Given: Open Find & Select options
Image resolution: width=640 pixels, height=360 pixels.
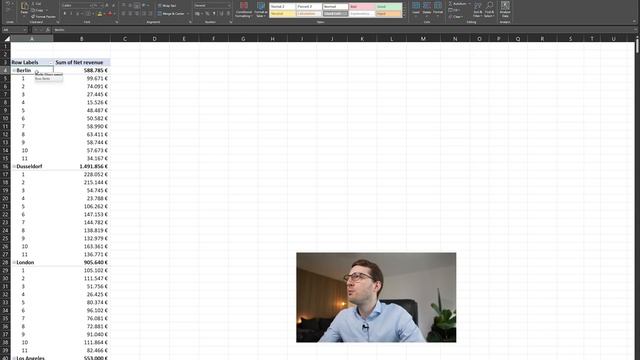Looking at the screenshot, I should (x=489, y=9).
